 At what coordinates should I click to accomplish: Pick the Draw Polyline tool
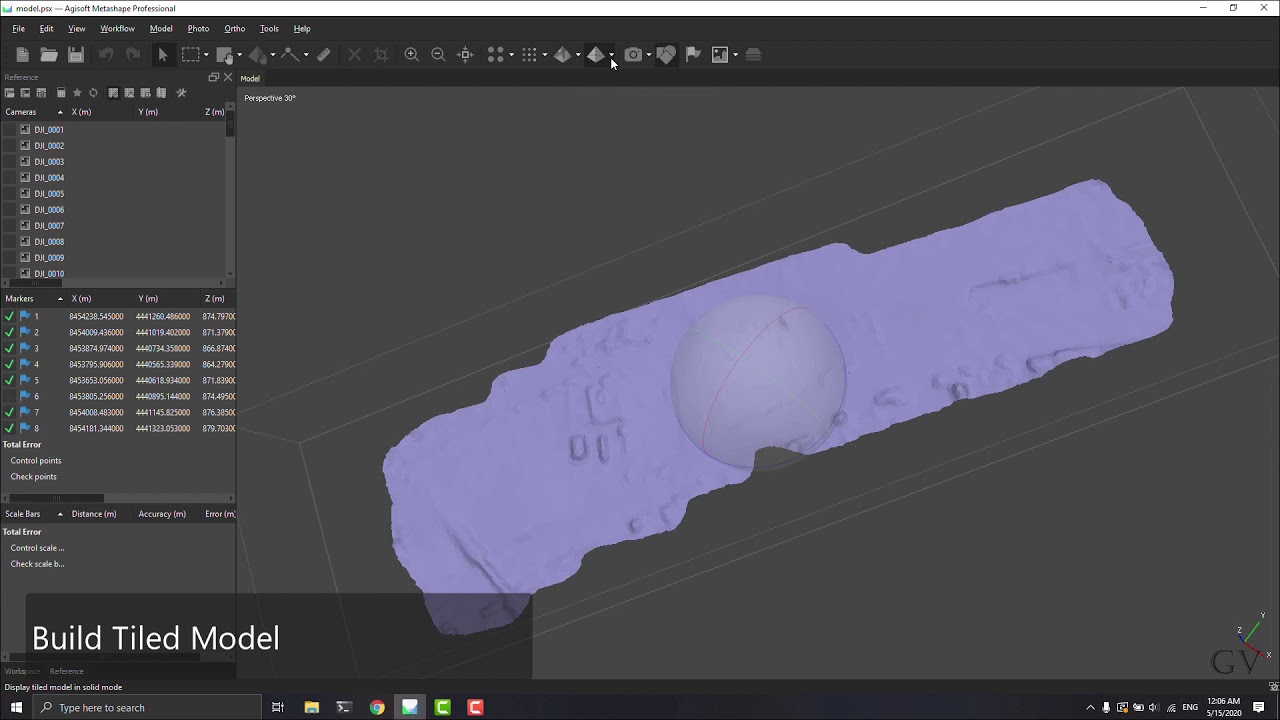click(290, 55)
